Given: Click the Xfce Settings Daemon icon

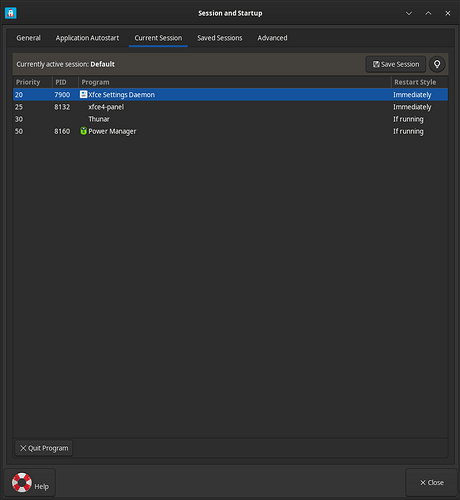Looking at the screenshot, I should click(x=83, y=94).
